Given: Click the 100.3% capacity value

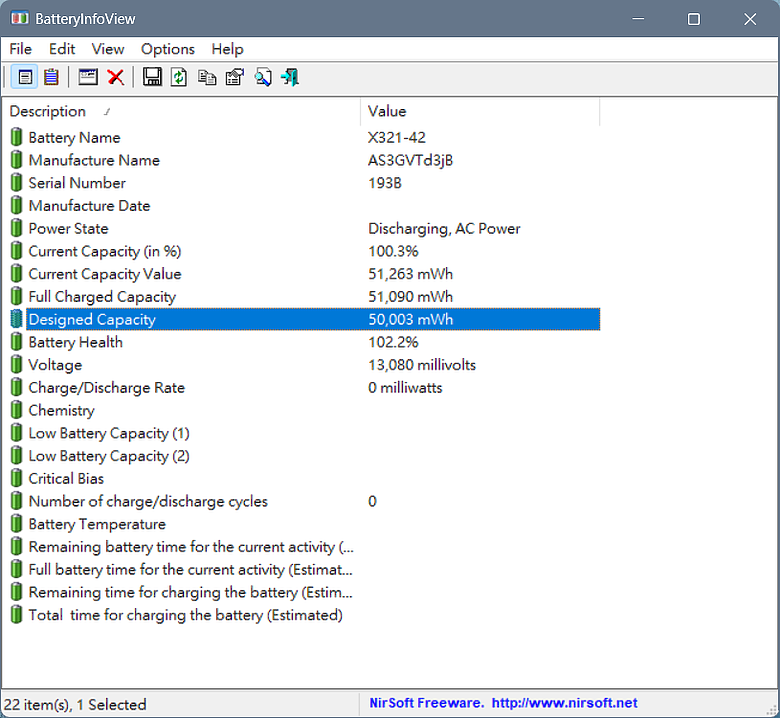Looking at the screenshot, I should [x=393, y=251].
